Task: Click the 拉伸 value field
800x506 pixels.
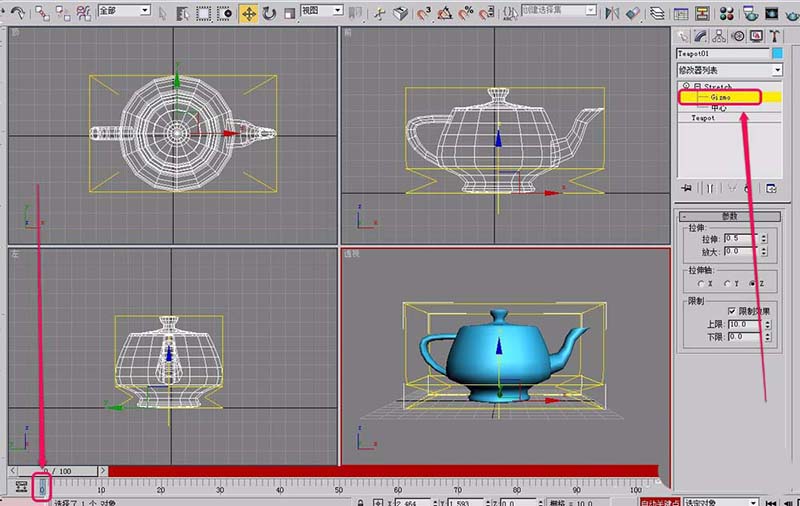Action: pyautogui.click(x=741, y=238)
